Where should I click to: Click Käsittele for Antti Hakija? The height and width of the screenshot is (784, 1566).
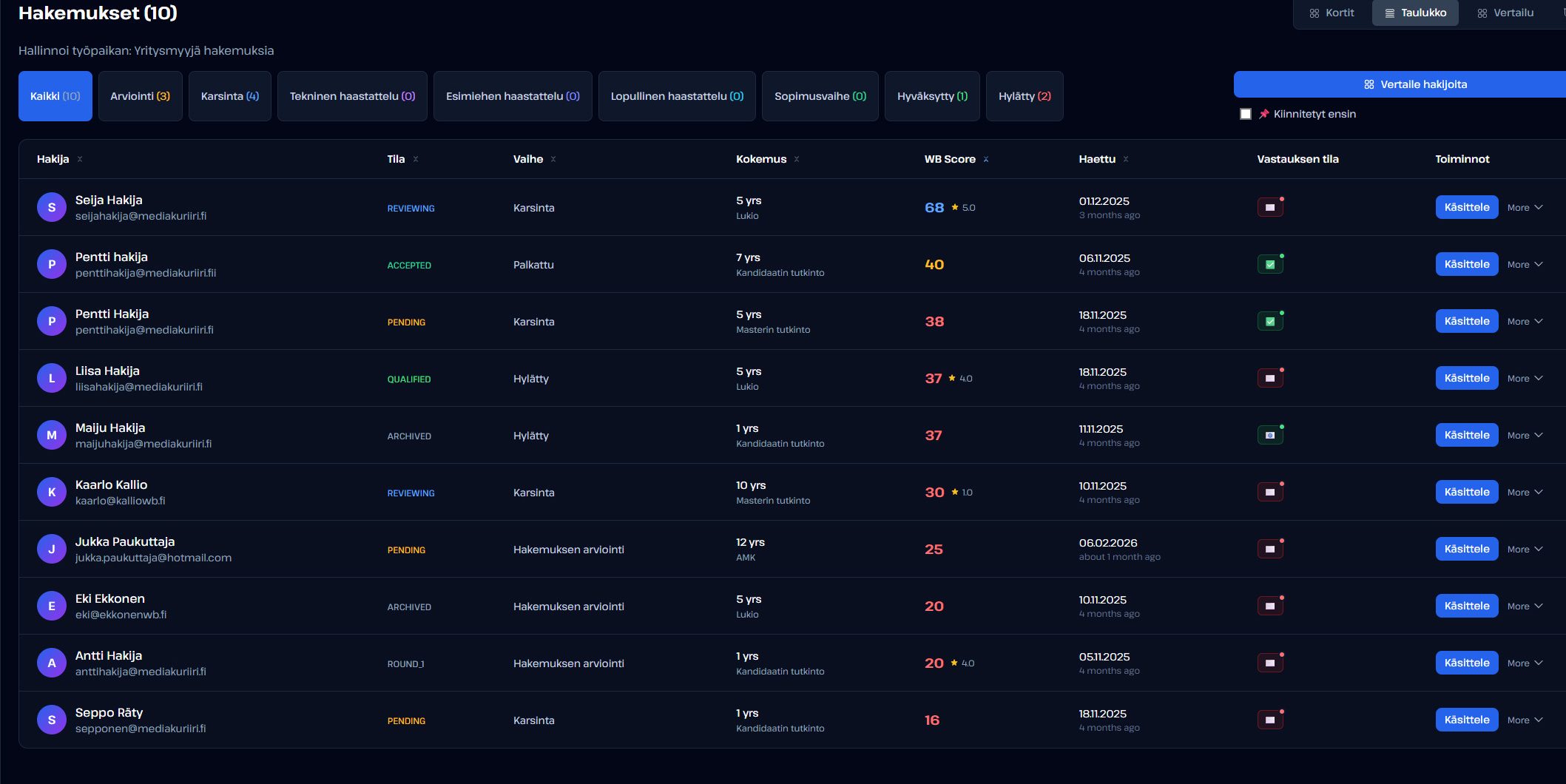[x=1466, y=663]
